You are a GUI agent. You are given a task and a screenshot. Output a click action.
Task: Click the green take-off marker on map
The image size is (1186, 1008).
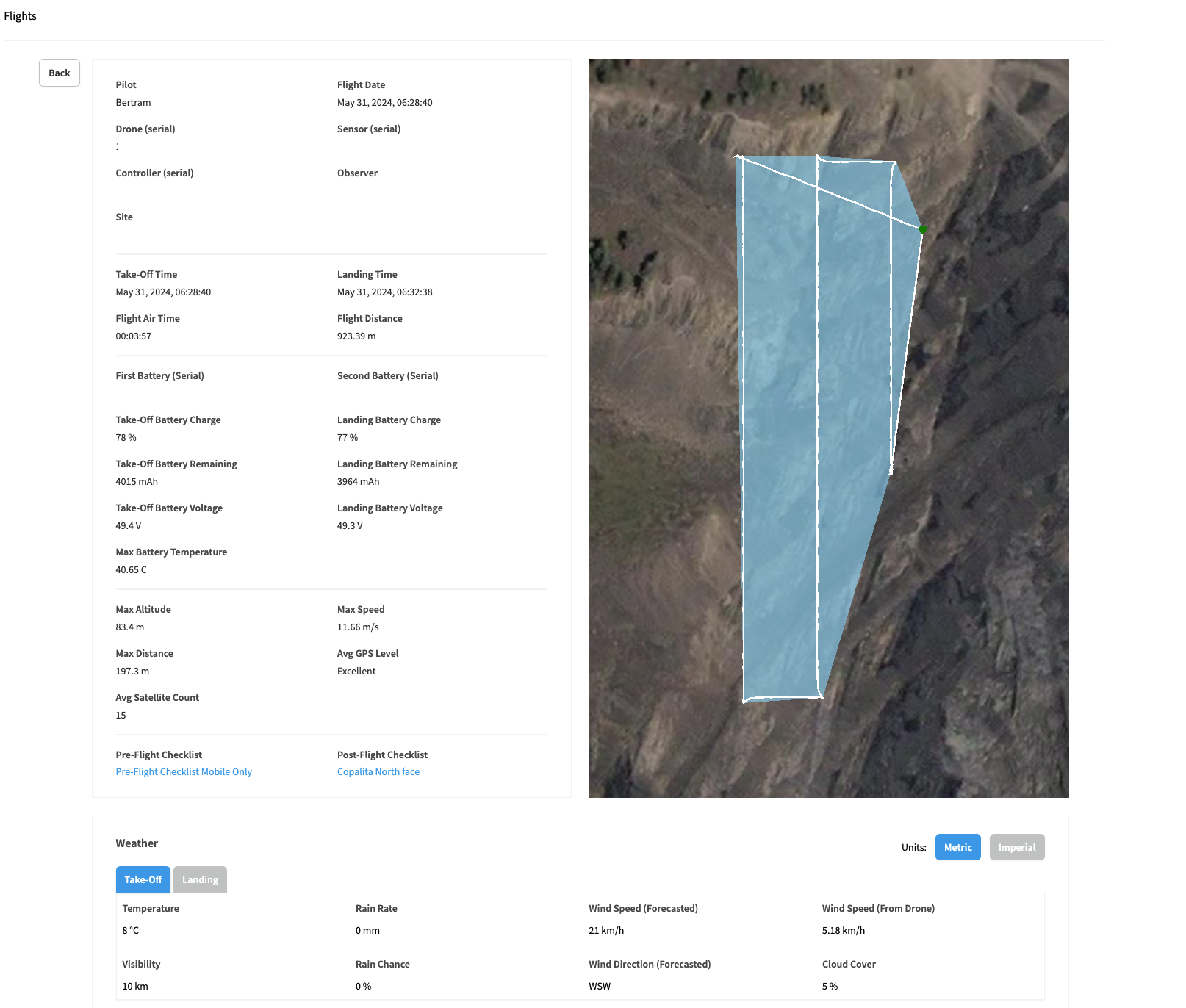point(923,229)
